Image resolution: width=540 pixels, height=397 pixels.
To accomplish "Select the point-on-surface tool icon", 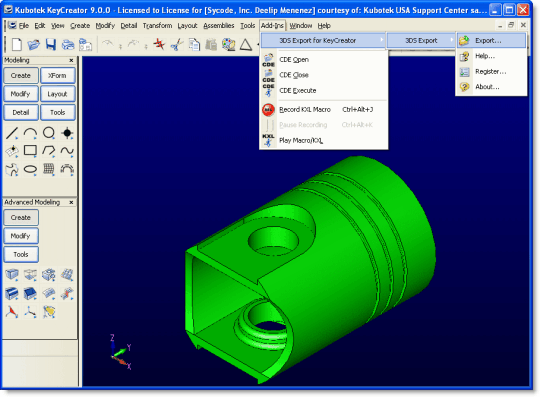I will (x=12, y=151).
